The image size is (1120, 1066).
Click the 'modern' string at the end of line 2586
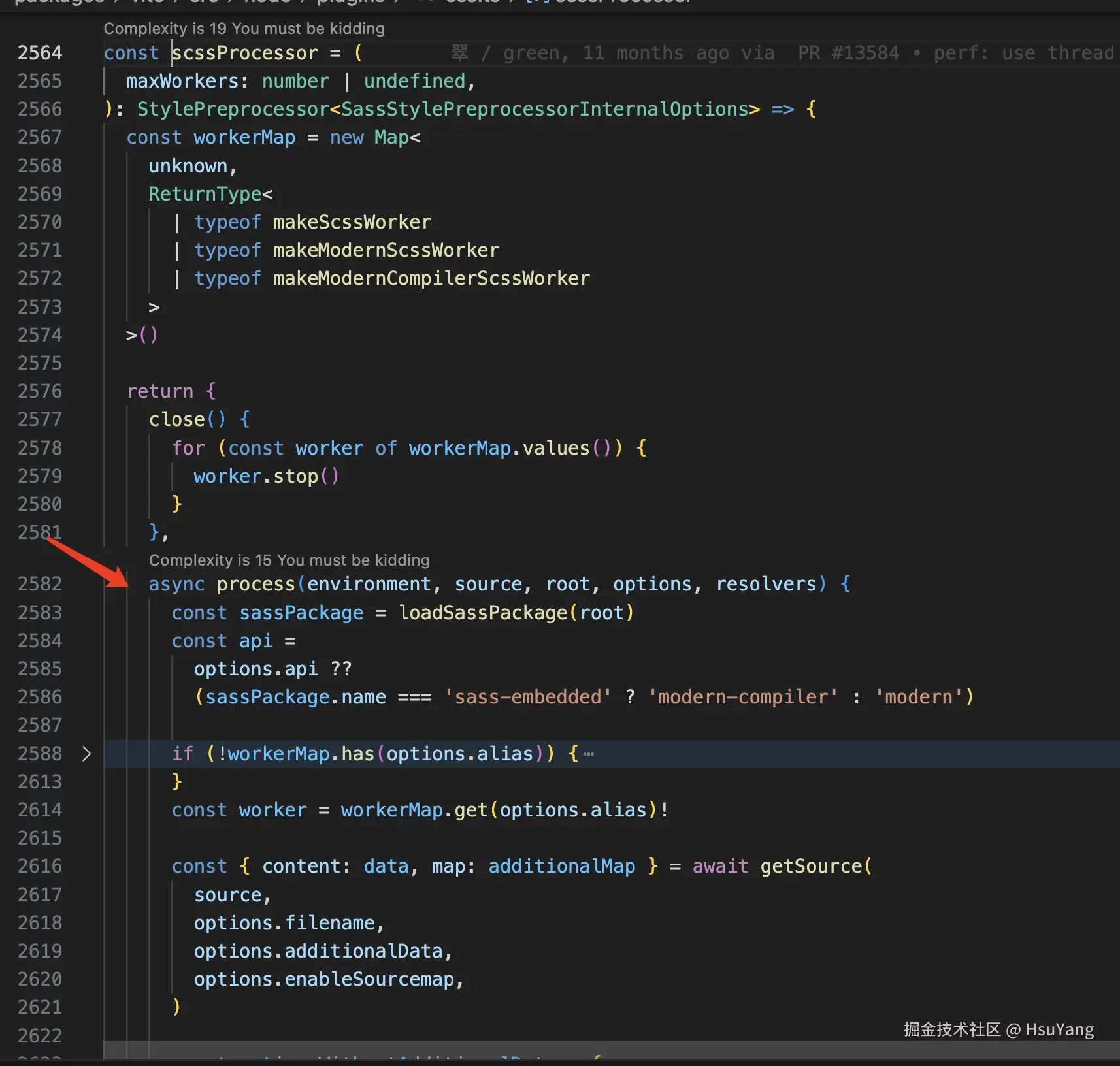[919, 697]
